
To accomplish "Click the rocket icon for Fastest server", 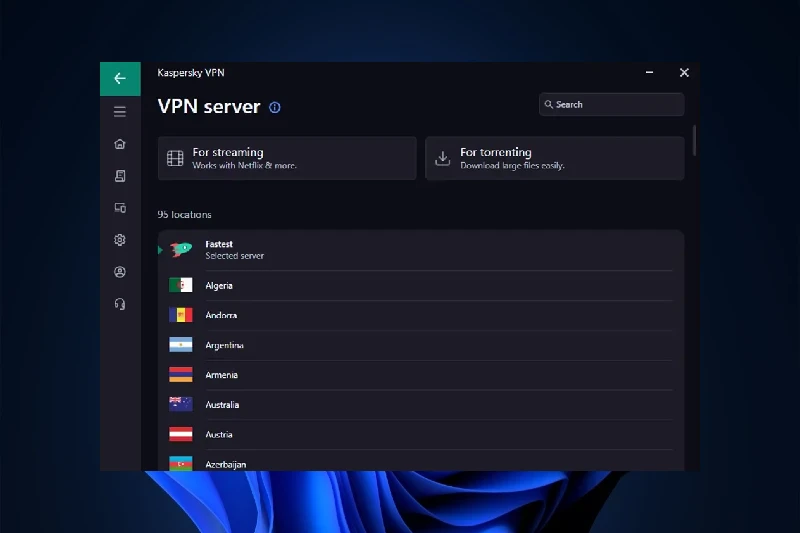I will click(181, 249).
